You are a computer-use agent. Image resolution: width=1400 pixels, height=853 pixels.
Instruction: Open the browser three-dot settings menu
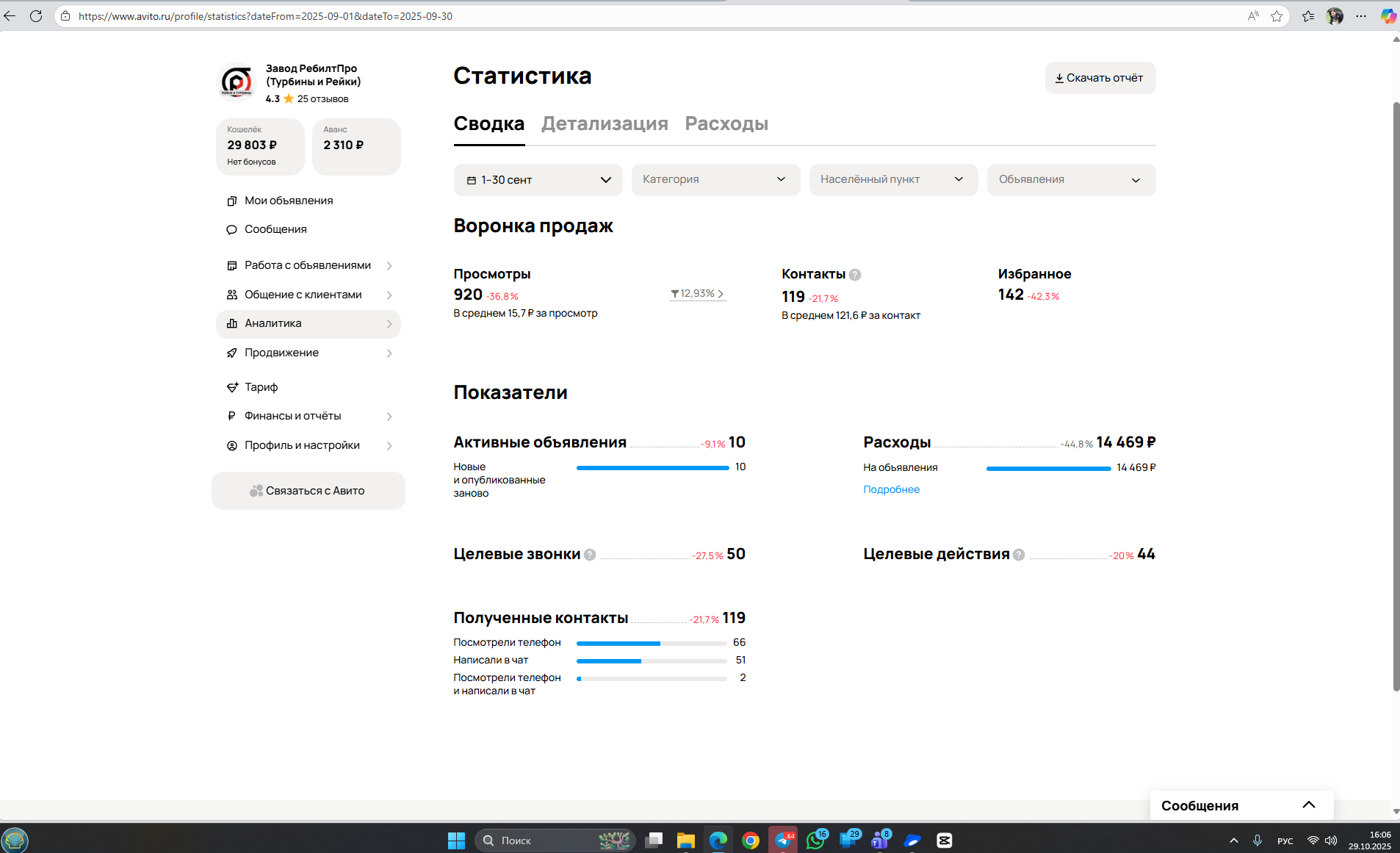(1361, 16)
